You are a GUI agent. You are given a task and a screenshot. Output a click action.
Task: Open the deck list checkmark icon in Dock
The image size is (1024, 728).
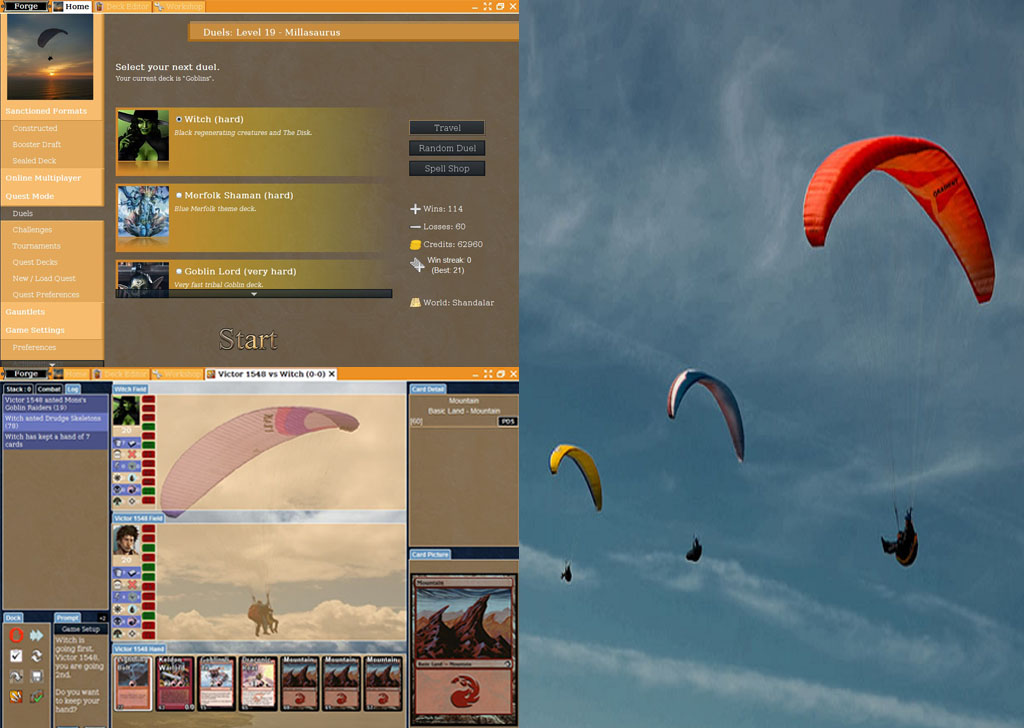[x=16, y=656]
